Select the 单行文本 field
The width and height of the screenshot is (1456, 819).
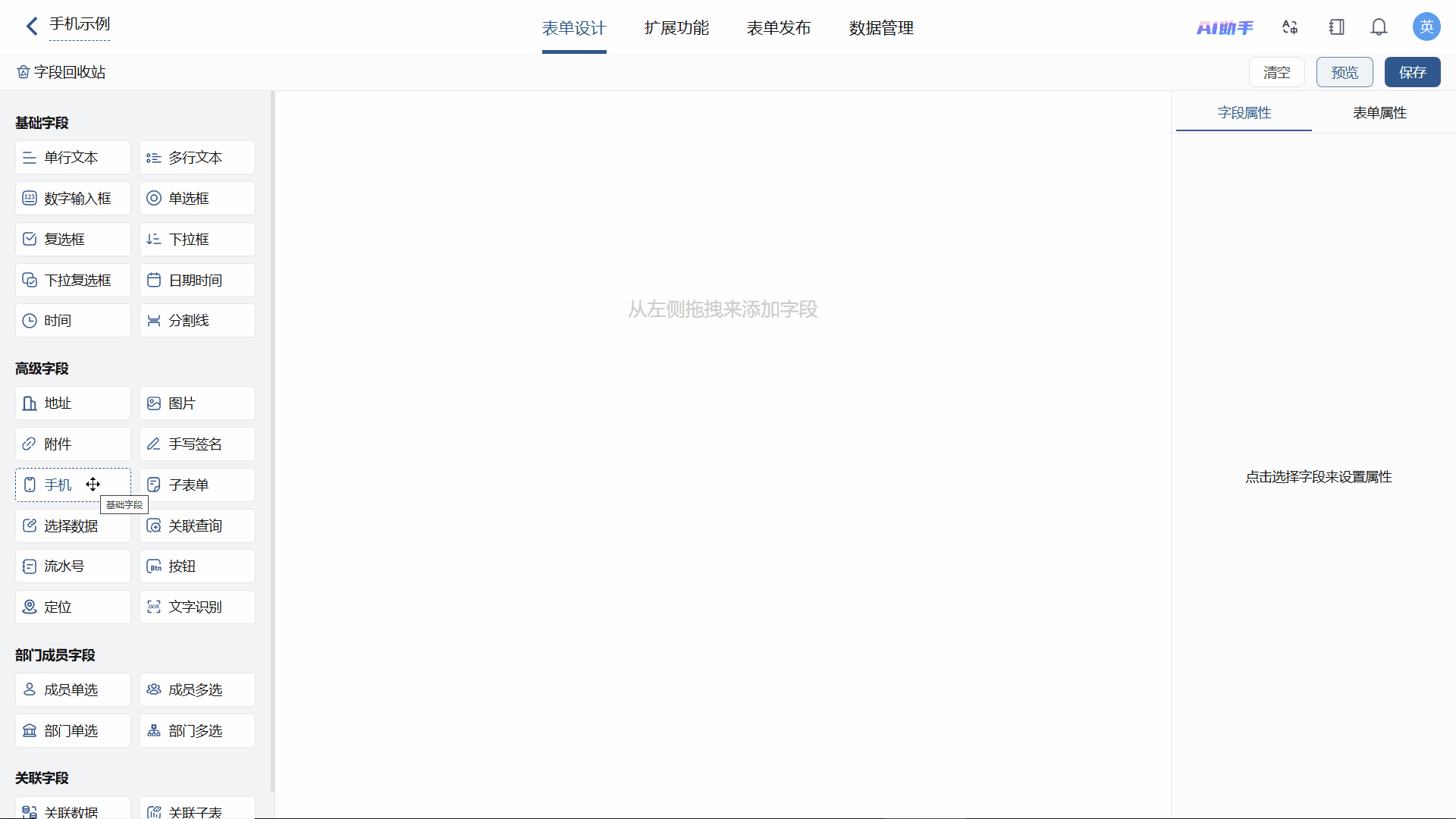(x=73, y=158)
